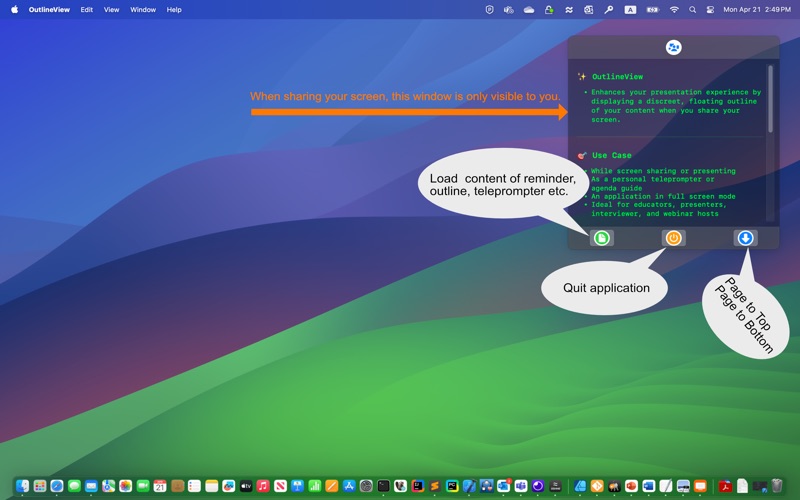
Task: Open Notes from the Dock
Action: point(212,486)
